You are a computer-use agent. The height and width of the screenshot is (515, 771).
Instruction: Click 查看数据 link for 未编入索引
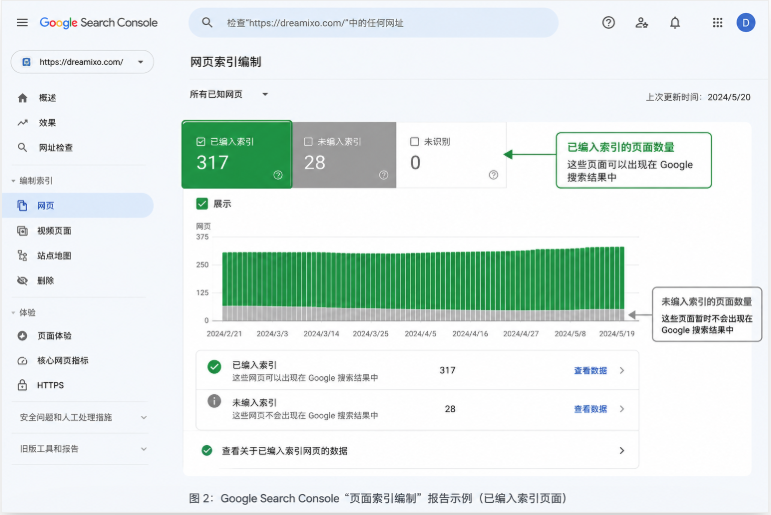tap(591, 409)
